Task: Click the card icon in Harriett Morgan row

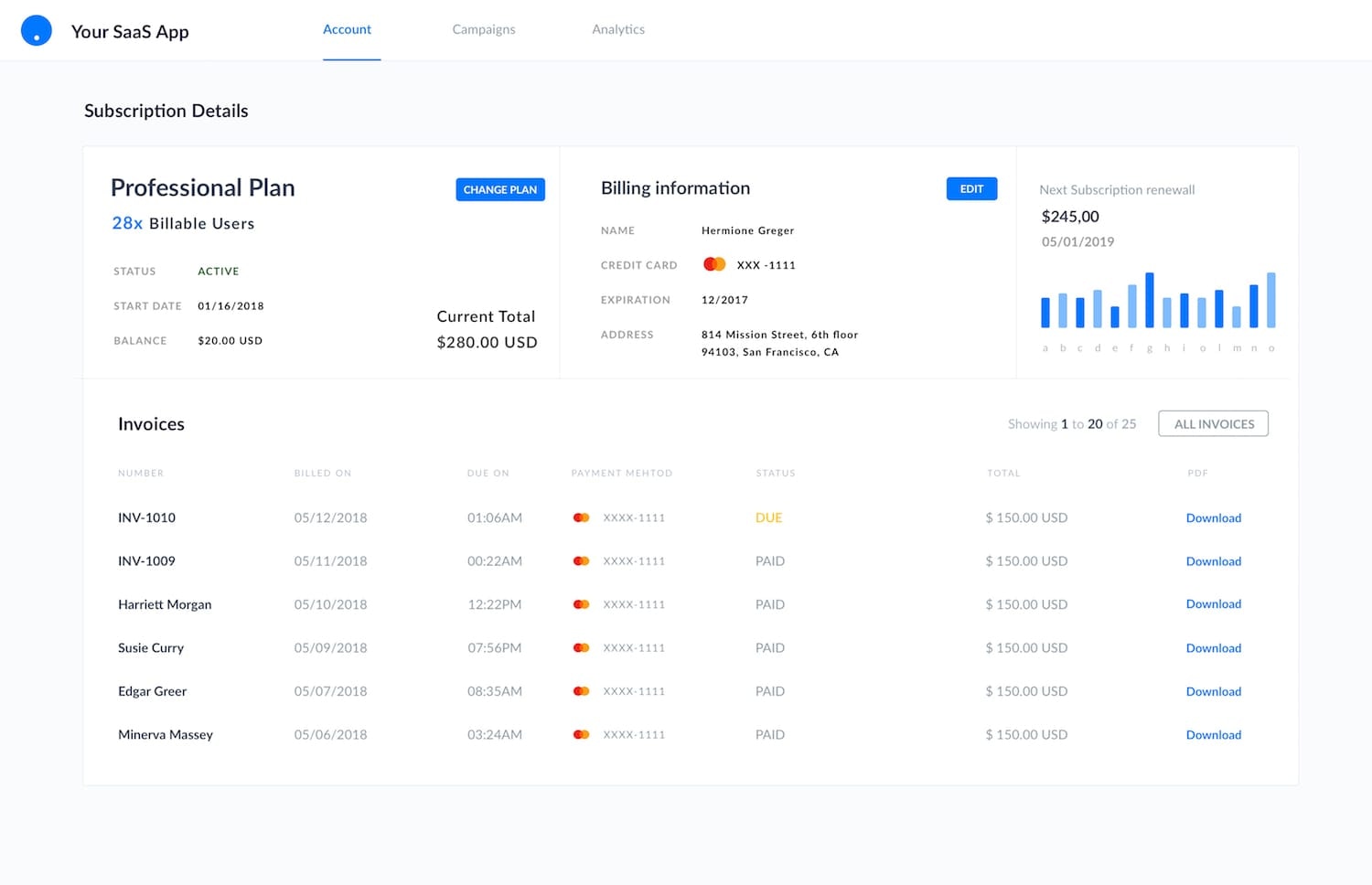Action: [581, 604]
